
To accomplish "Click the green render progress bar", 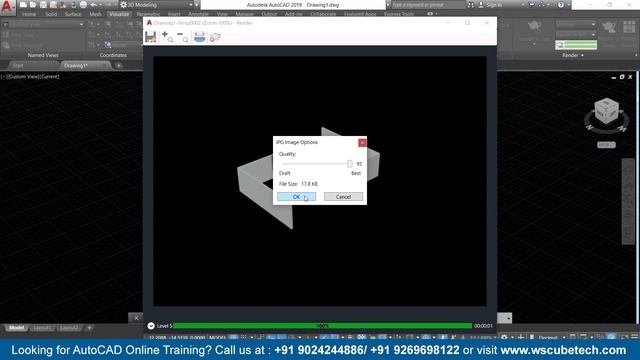I will pos(322,326).
